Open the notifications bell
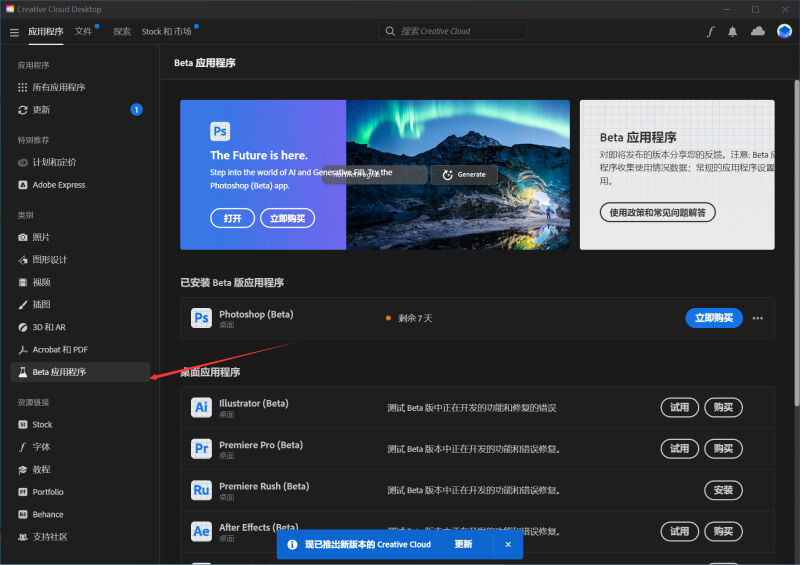800x565 pixels. pyautogui.click(x=732, y=32)
